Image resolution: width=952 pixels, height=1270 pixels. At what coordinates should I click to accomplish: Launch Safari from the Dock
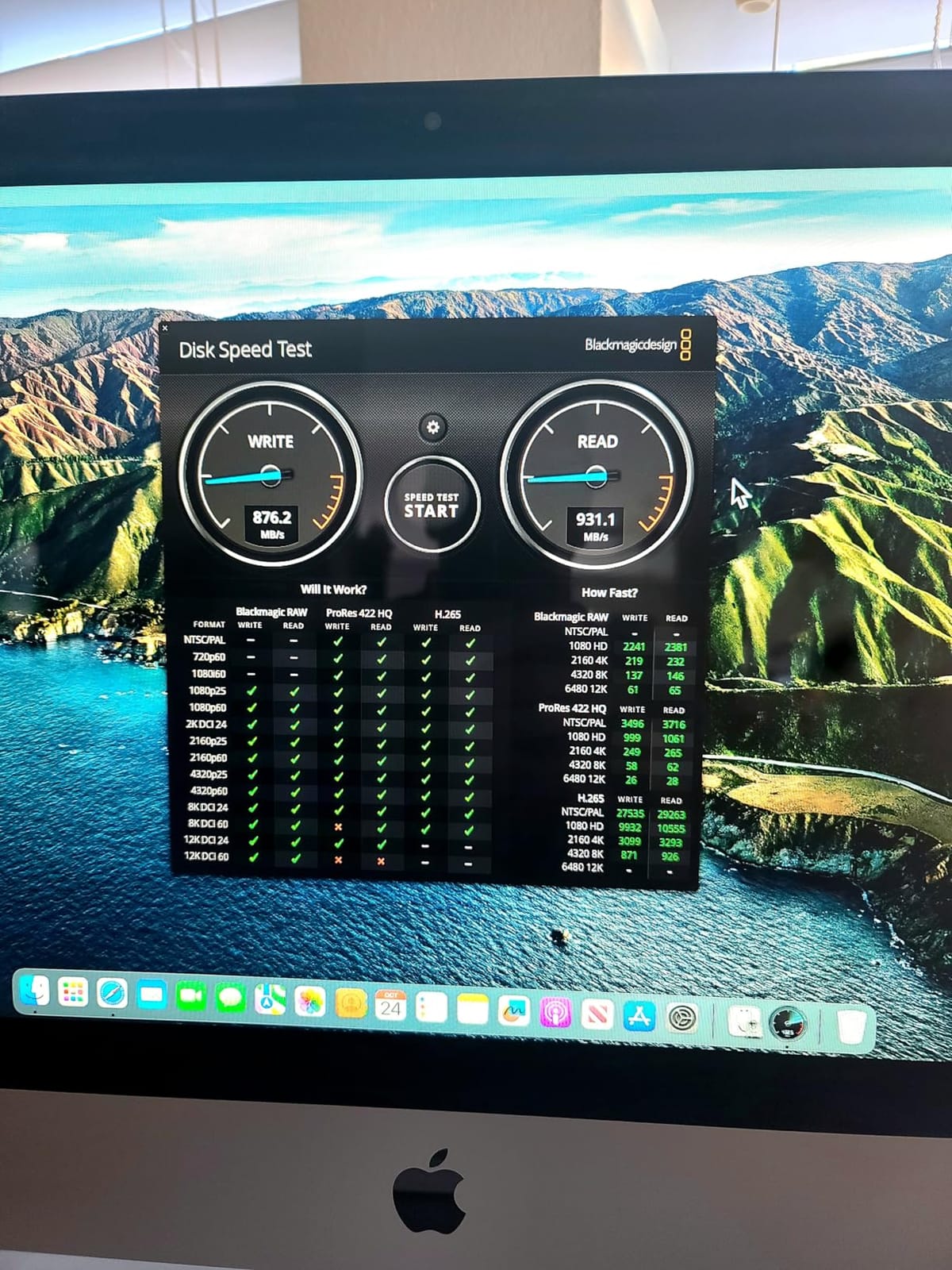[x=112, y=994]
